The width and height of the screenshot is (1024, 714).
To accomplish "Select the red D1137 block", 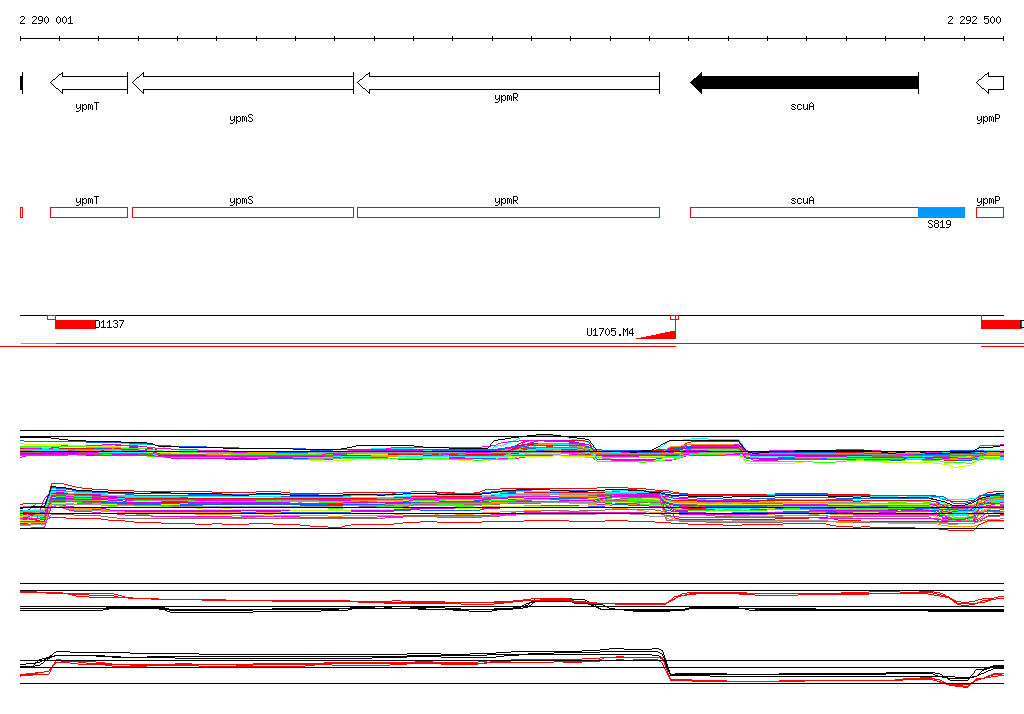I will (x=75, y=324).
